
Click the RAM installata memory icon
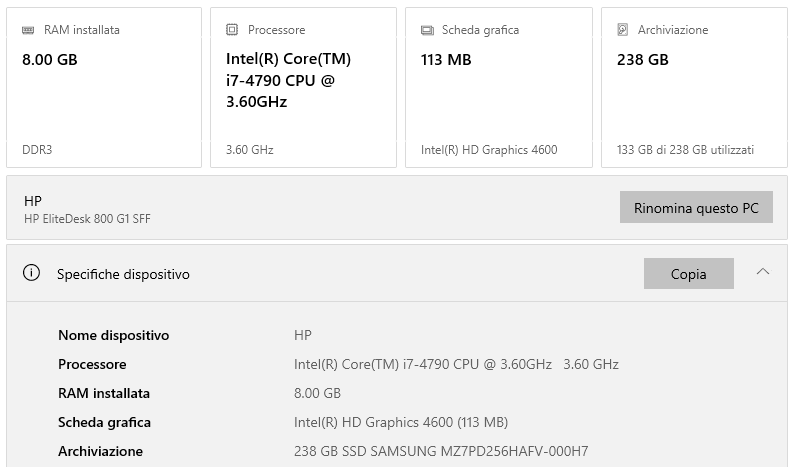tap(28, 30)
